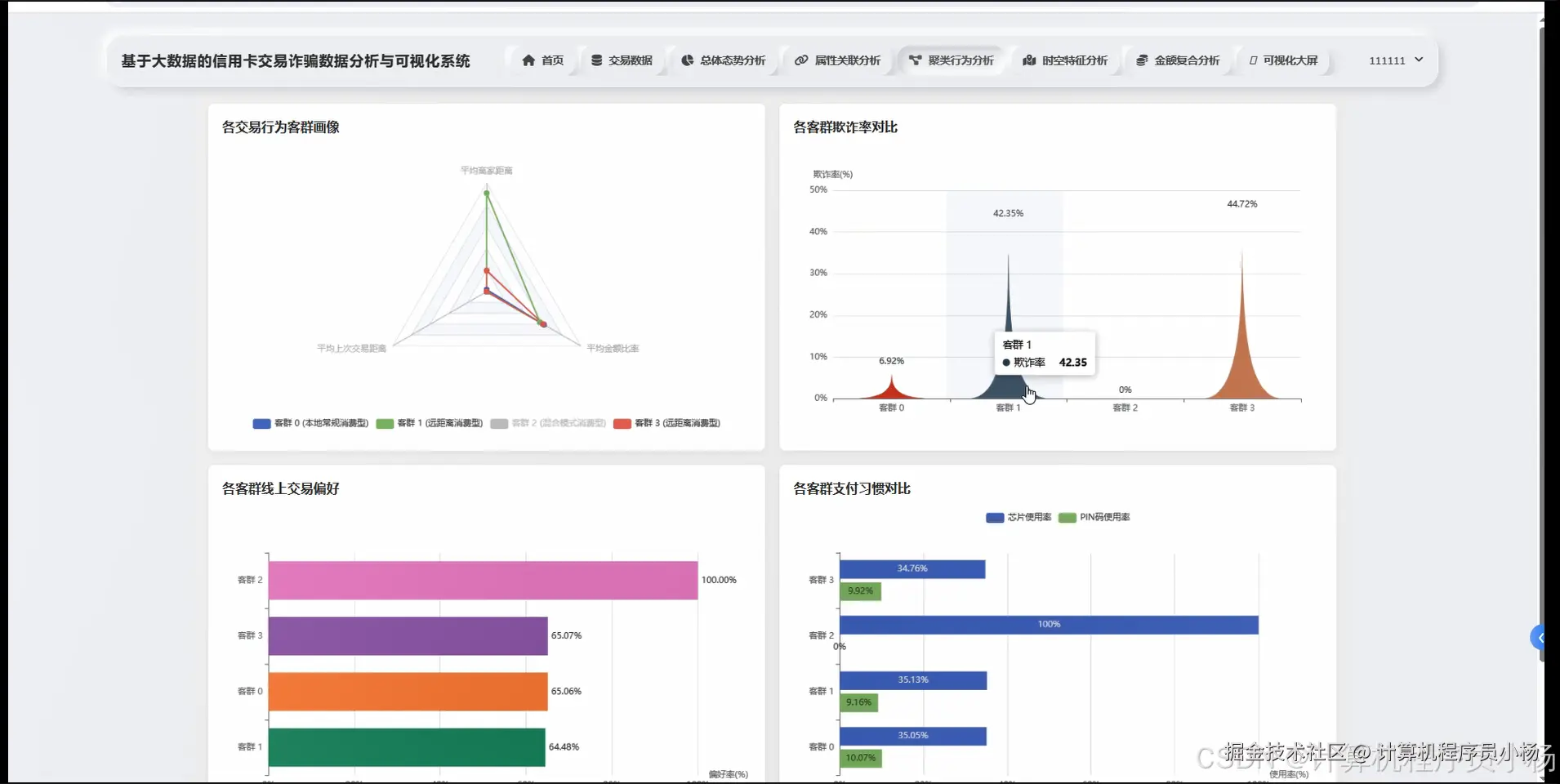
Task: Click the 客群 3 9.92% PIN bar
Action: (x=860, y=590)
